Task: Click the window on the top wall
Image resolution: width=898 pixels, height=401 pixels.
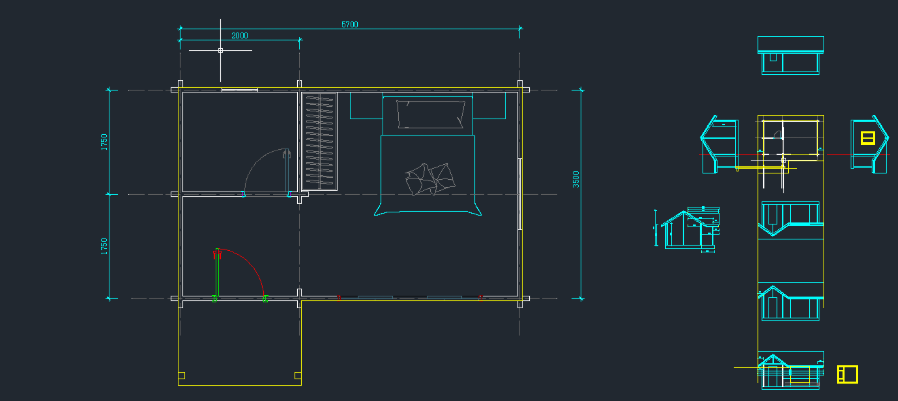Action: click(239, 91)
